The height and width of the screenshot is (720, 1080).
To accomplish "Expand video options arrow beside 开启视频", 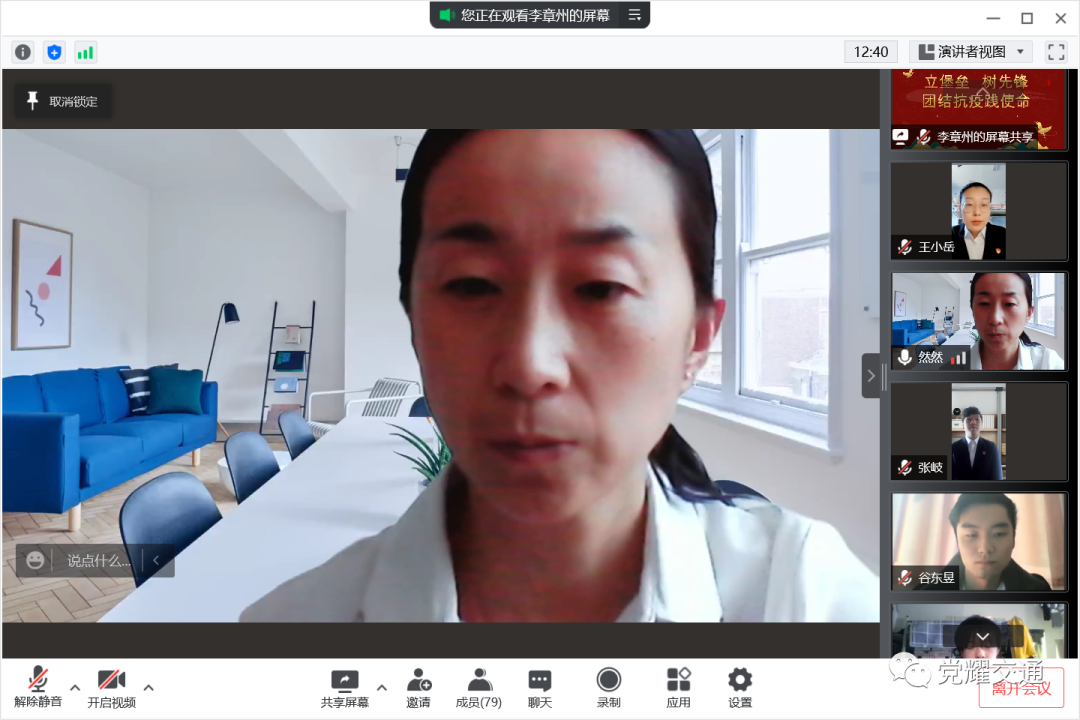I will pyautogui.click(x=149, y=687).
